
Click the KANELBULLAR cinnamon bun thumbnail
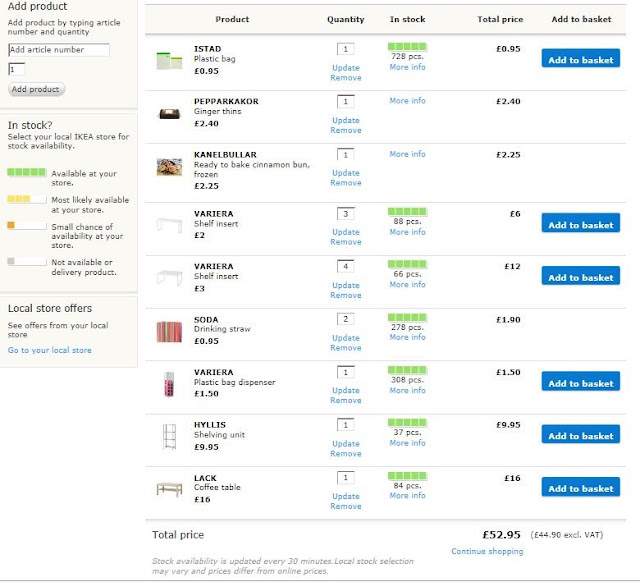(169, 167)
